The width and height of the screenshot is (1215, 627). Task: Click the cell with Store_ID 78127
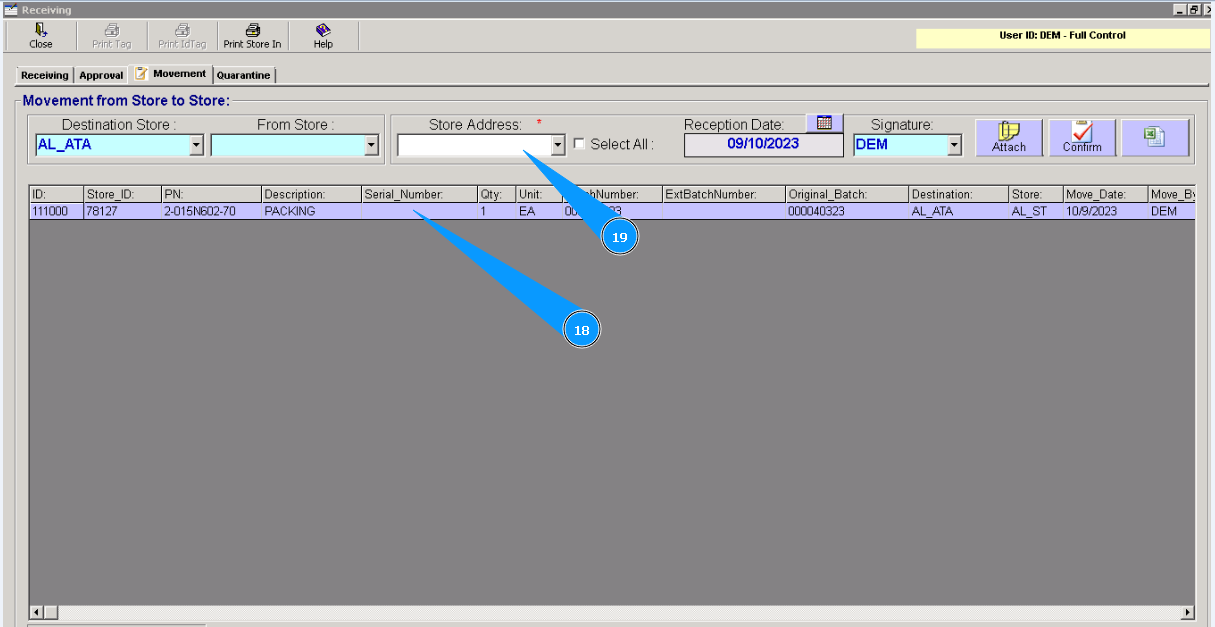[x=122, y=212]
